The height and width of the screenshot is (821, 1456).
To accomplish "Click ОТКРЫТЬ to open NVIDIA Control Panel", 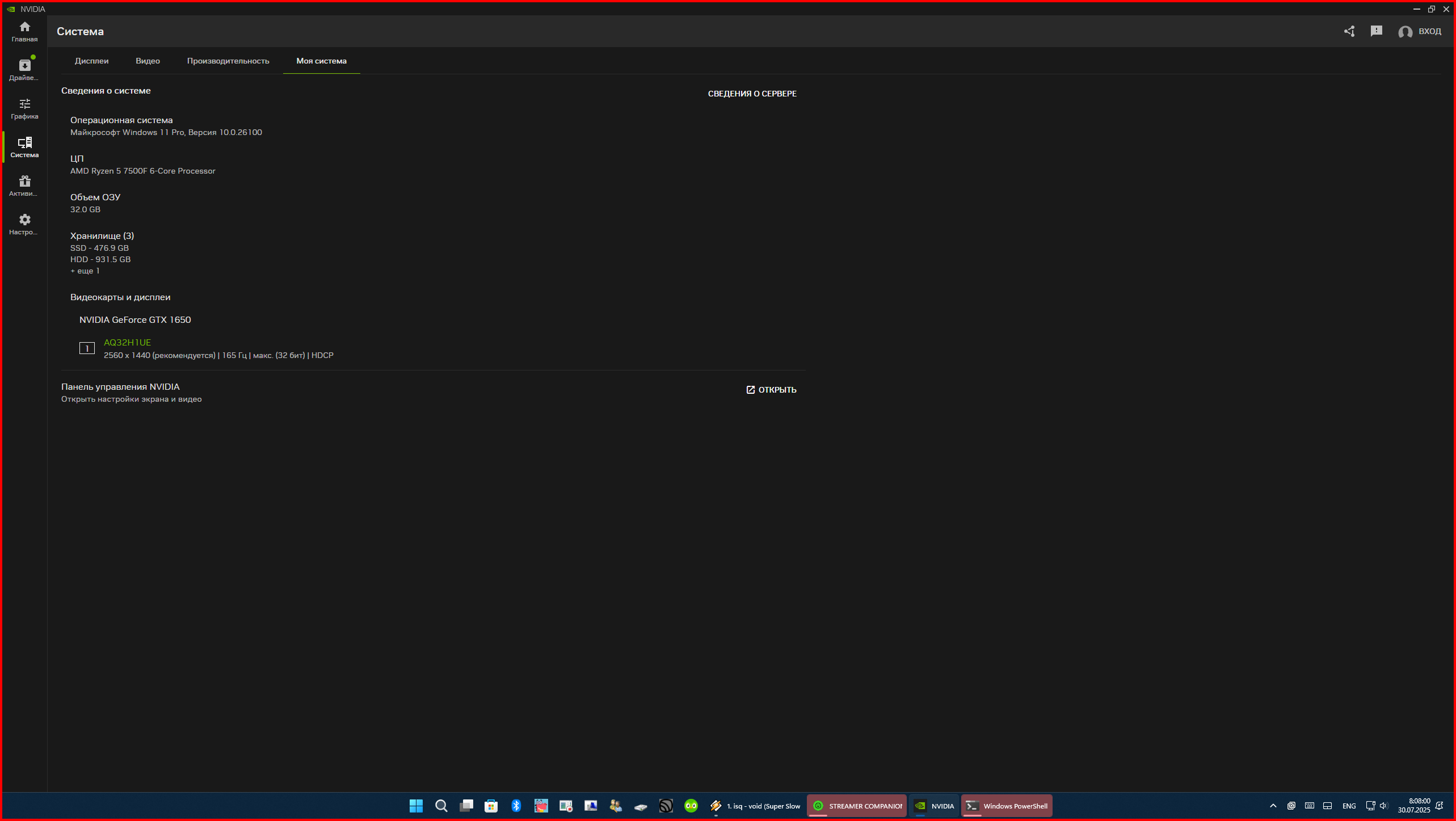I will pos(771,390).
